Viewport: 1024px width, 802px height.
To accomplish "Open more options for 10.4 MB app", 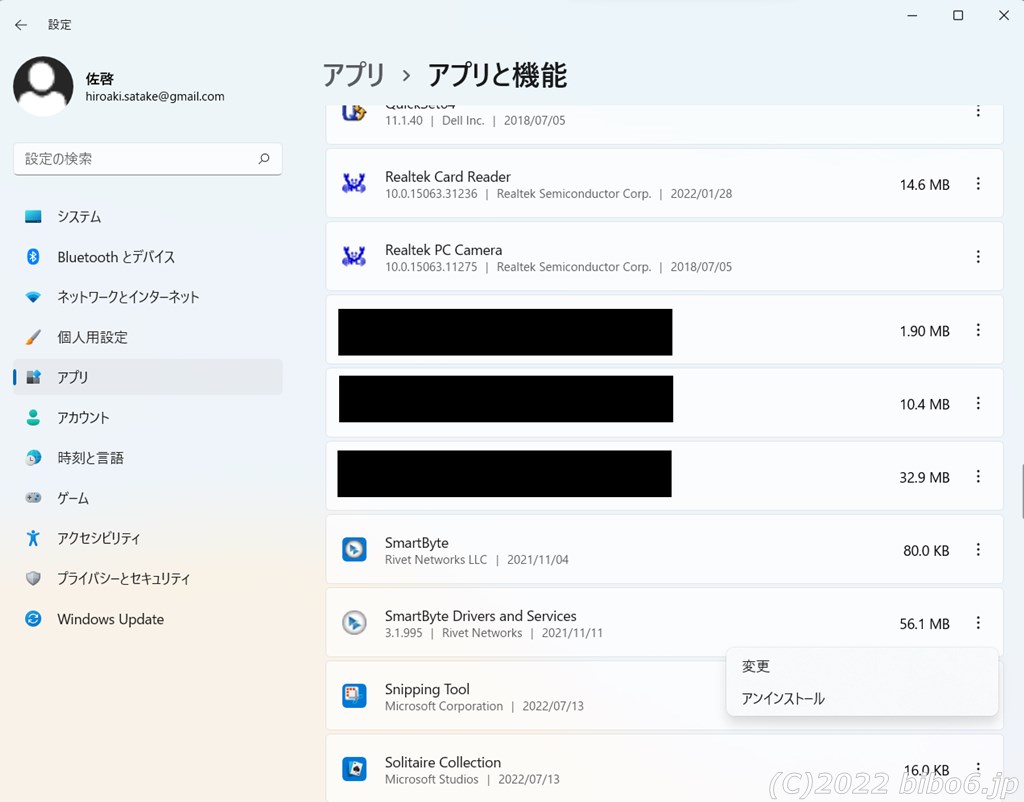I will [x=978, y=403].
